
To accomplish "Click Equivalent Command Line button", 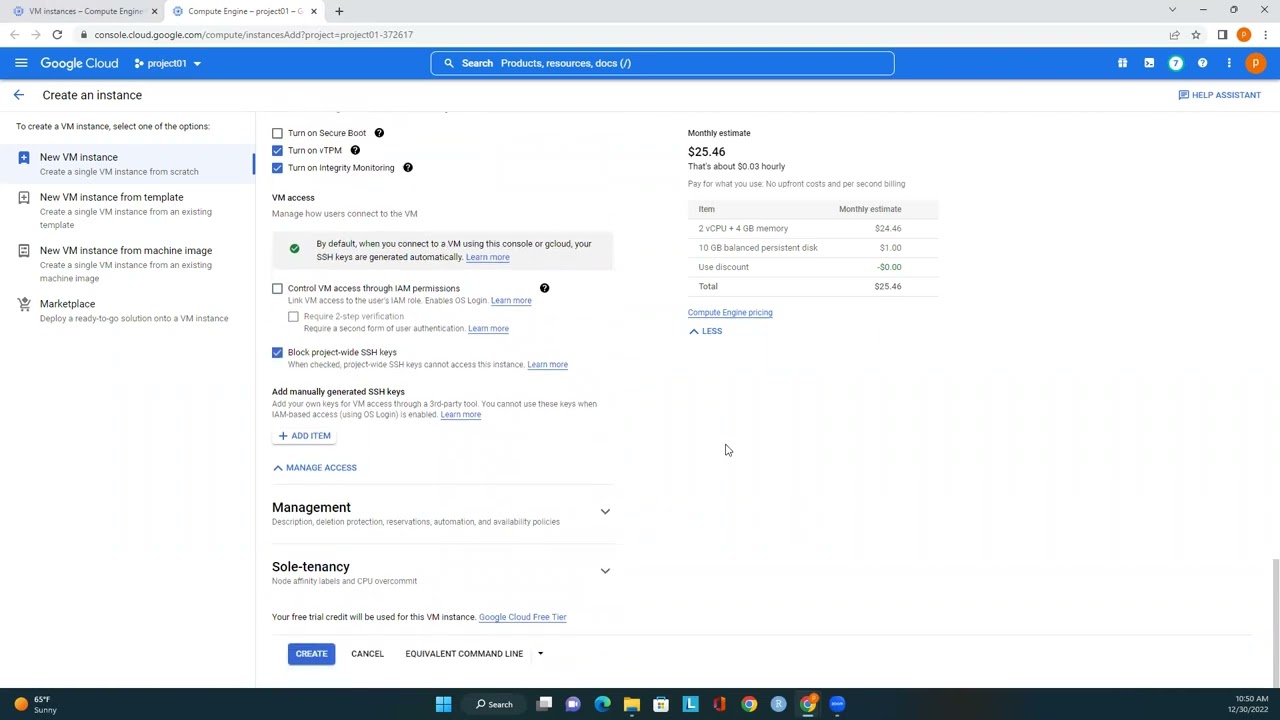I will click(x=464, y=654).
